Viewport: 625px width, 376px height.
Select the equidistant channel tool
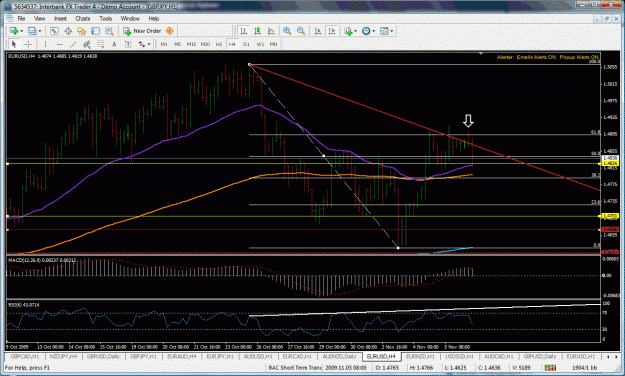coord(86,44)
